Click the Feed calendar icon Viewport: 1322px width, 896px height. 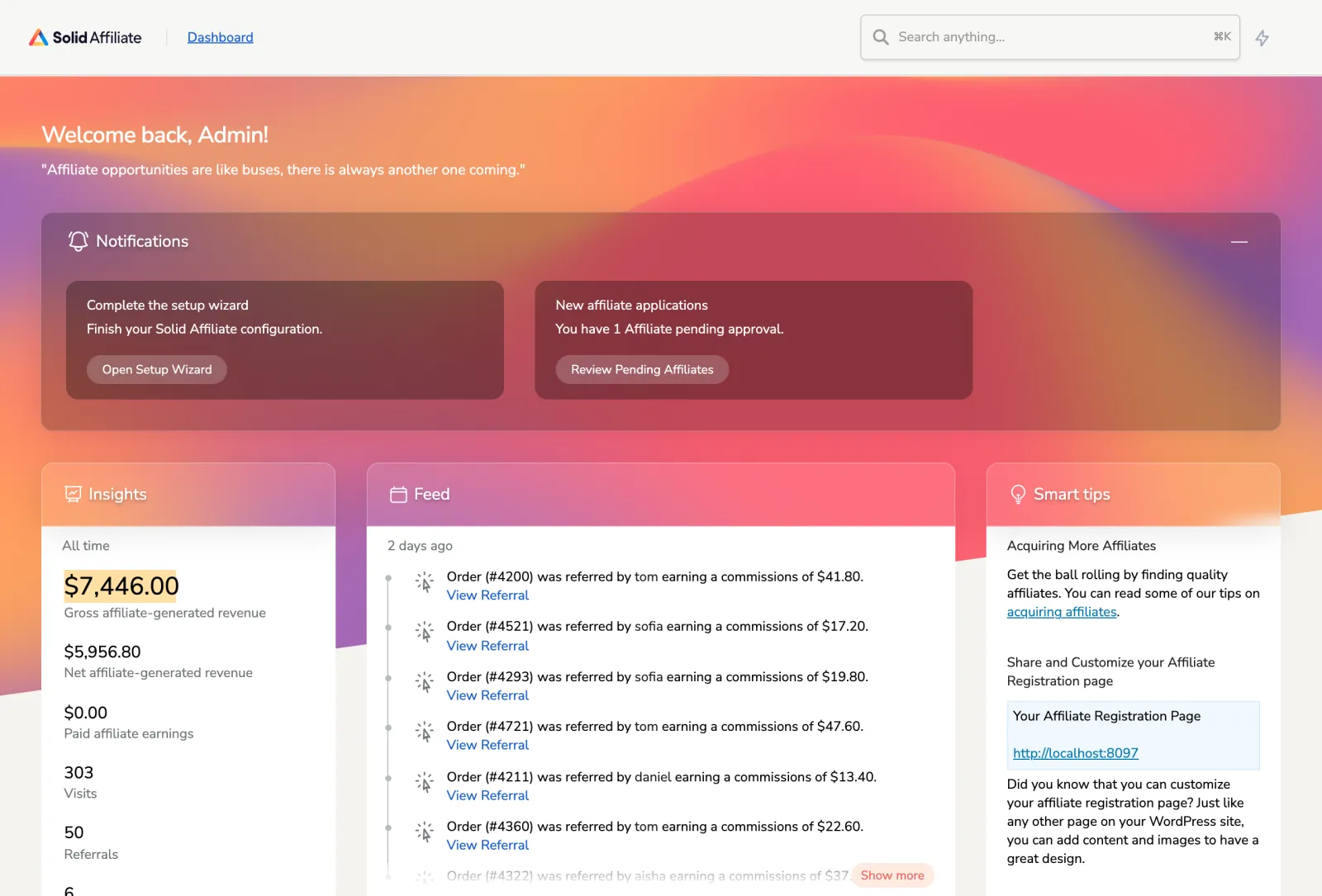click(398, 495)
